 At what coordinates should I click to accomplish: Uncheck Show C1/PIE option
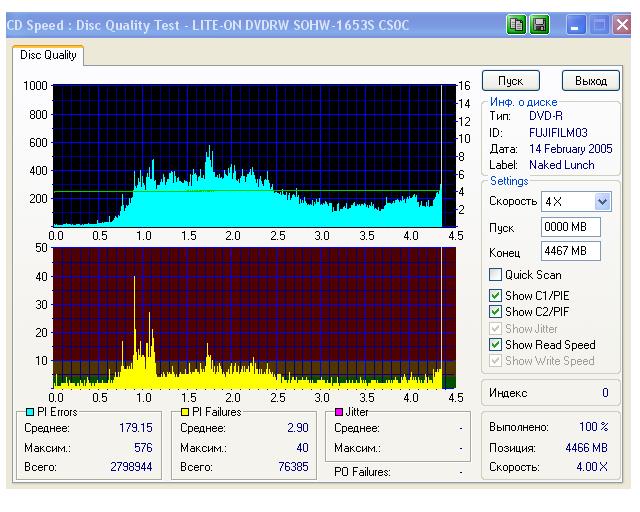pos(496,295)
